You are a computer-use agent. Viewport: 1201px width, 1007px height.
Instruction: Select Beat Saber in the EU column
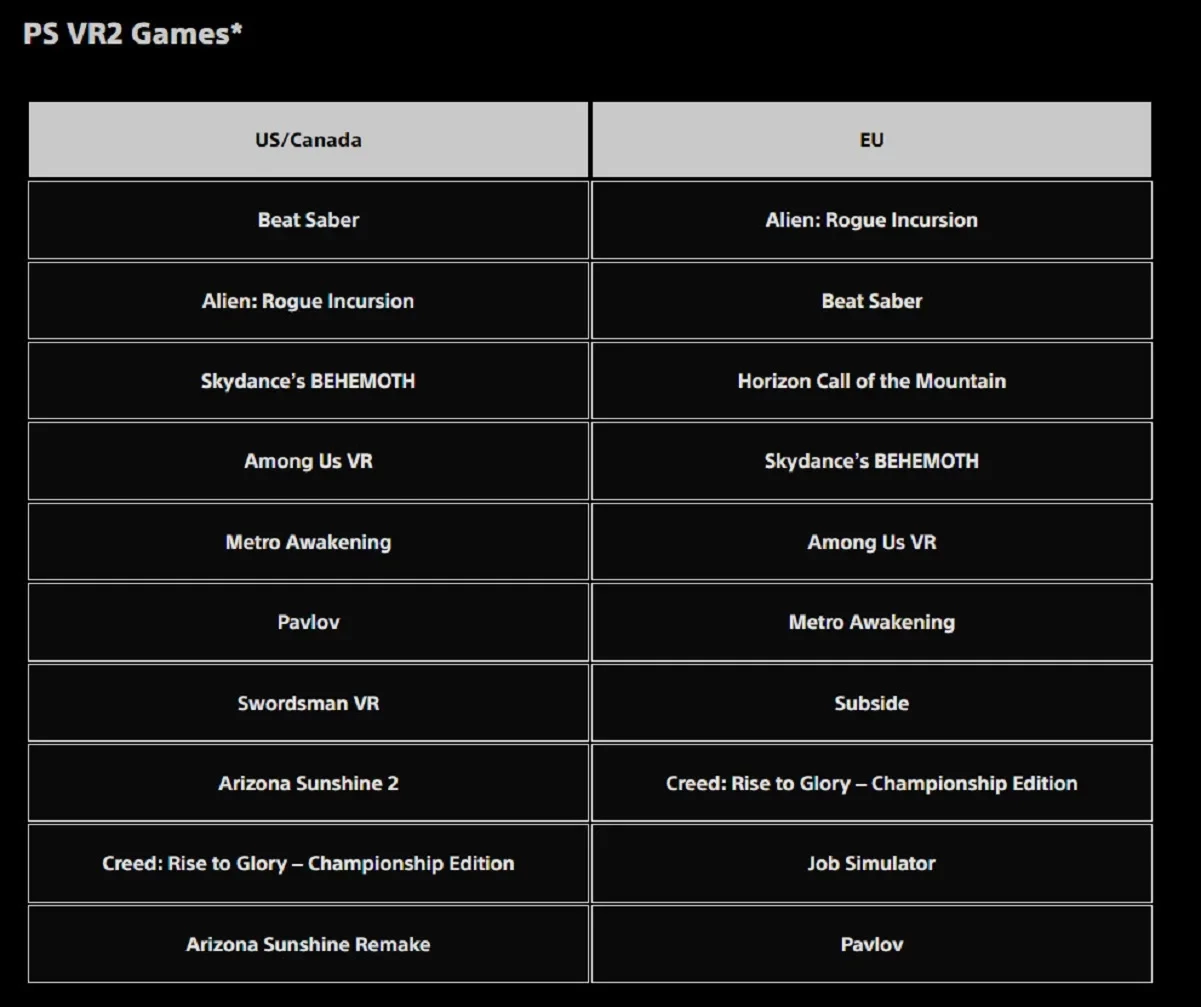(871, 301)
